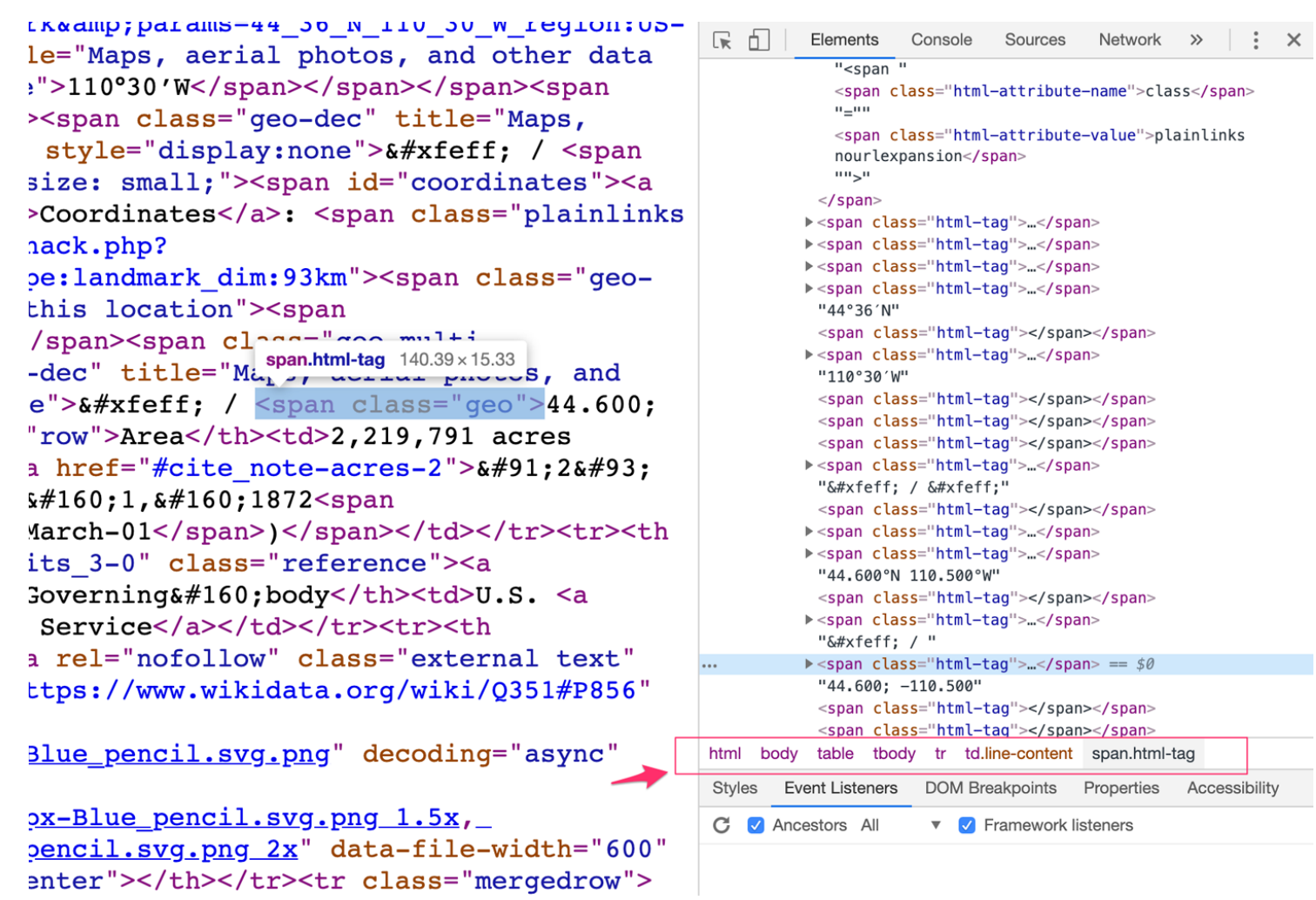
Task: Open the Properties pane
Action: (1121, 789)
